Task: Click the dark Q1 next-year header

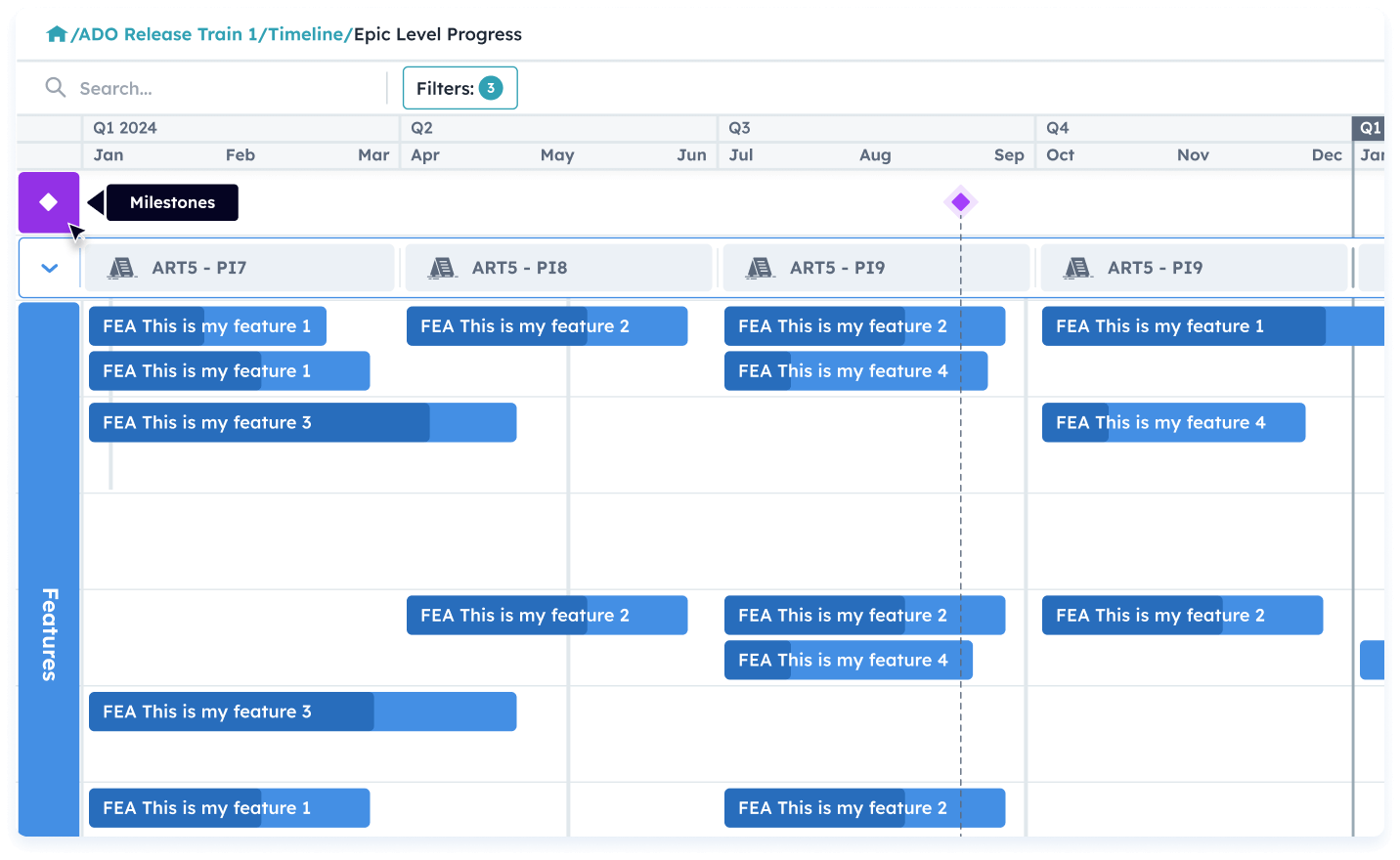Action: [x=1369, y=128]
